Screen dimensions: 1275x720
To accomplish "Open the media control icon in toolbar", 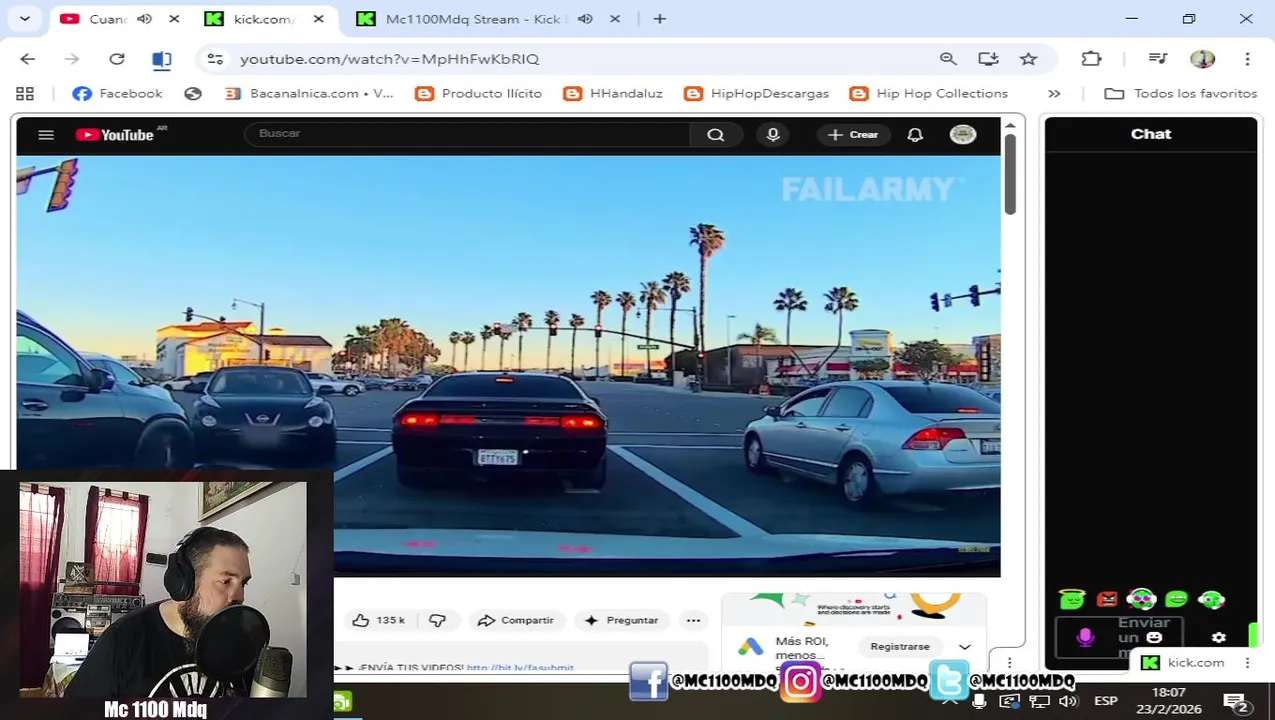I will [1158, 59].
